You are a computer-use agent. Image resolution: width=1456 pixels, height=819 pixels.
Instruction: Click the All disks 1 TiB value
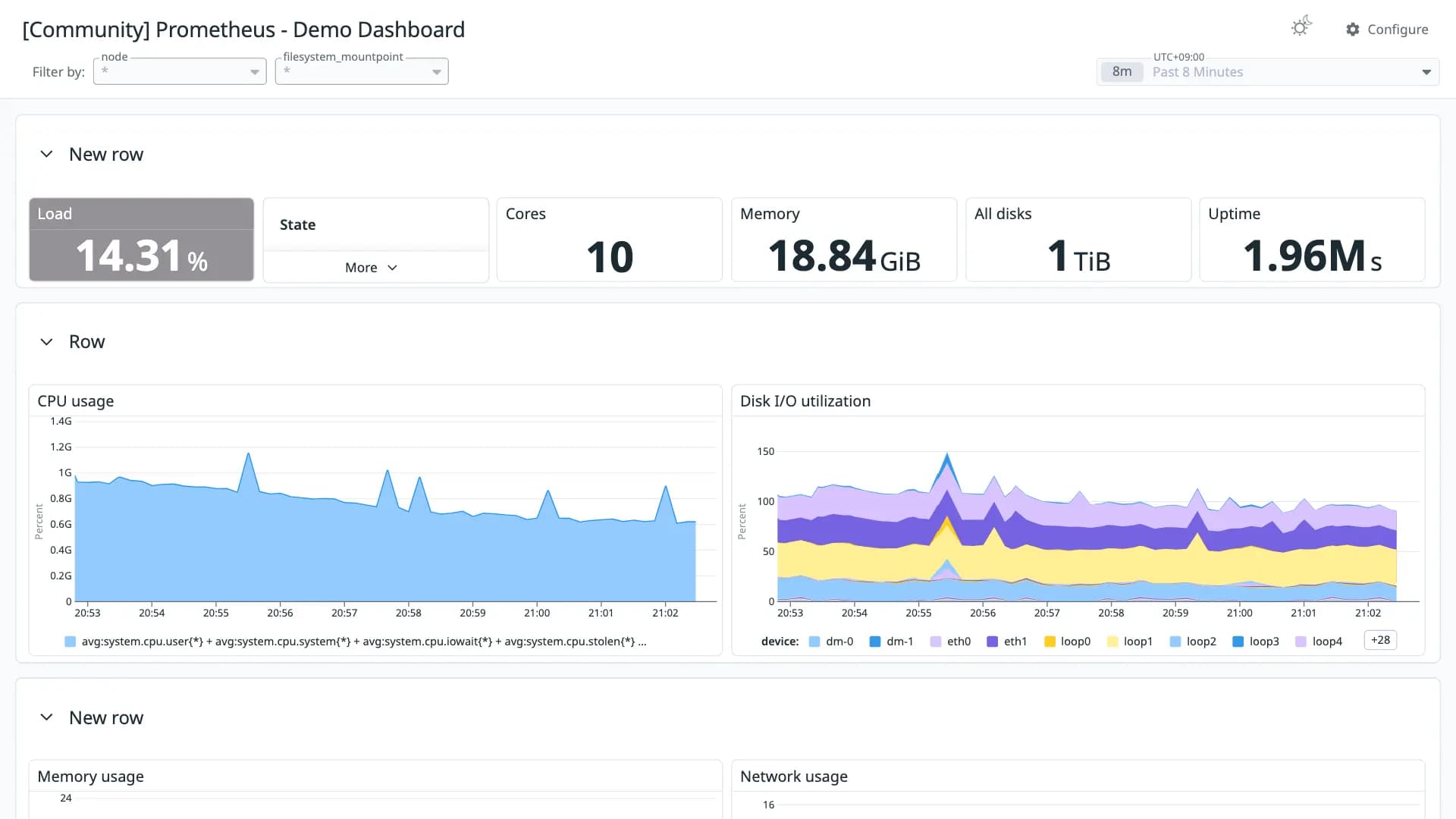[1078, 256]
